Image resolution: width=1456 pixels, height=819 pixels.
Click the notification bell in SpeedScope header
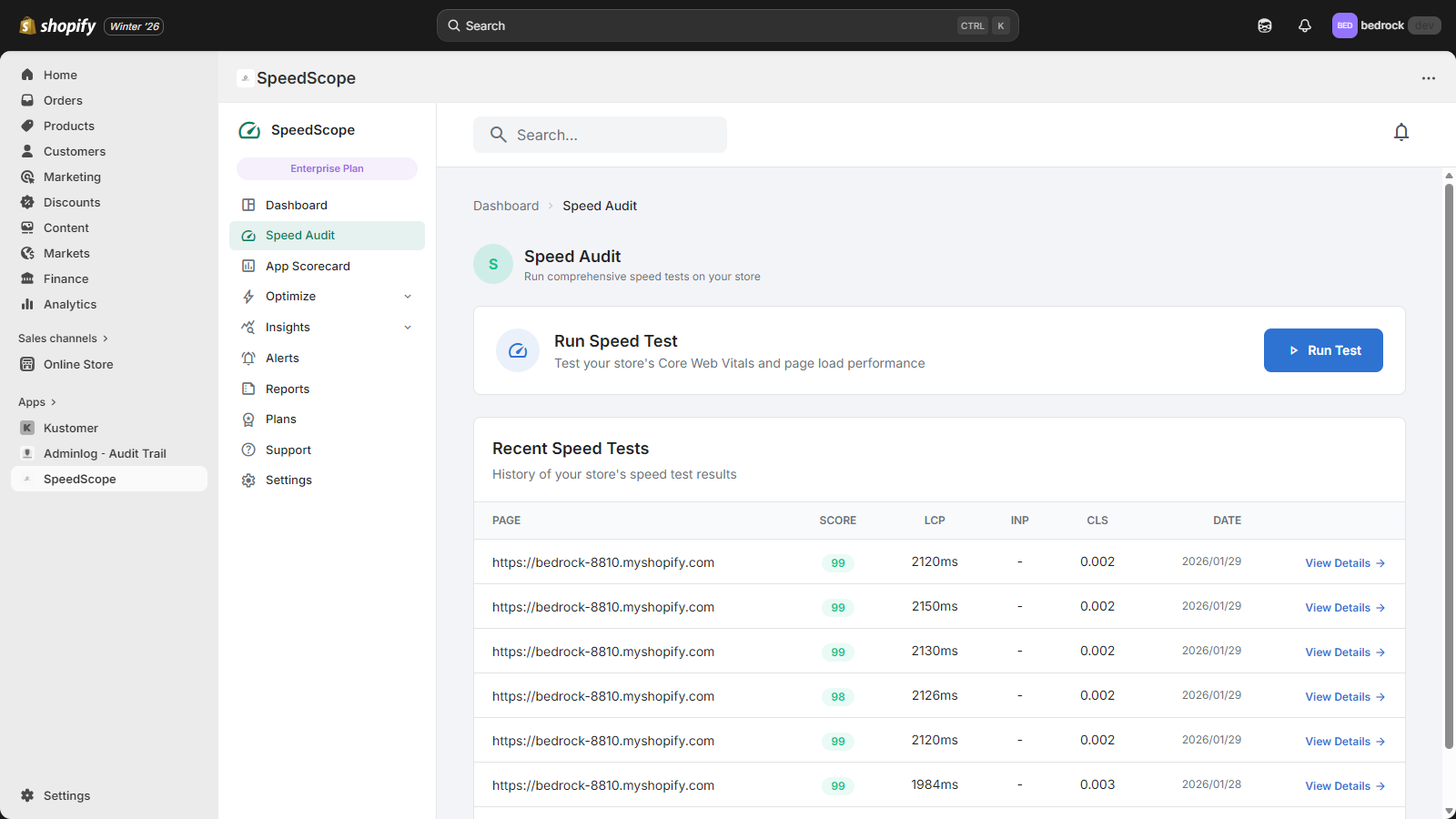point(1400,133)
